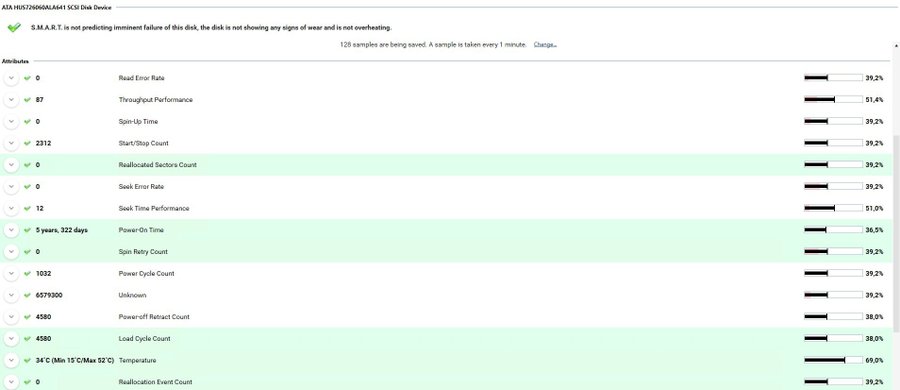Expand the Spin Retry Count row chevron

(11, 252)
